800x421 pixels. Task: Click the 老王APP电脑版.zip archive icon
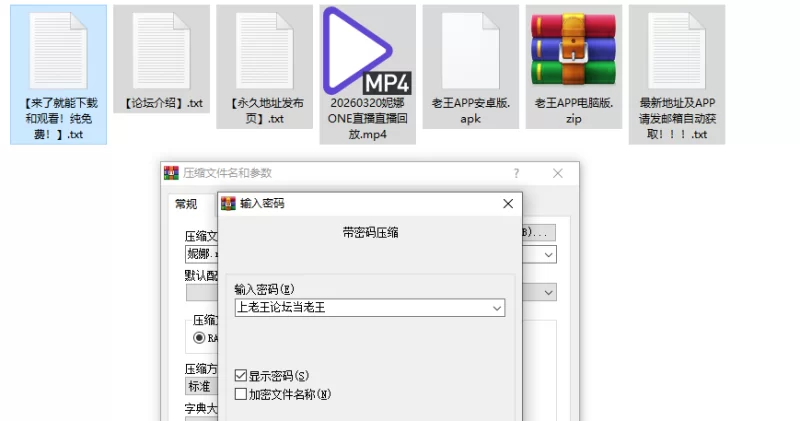point(573,50)
